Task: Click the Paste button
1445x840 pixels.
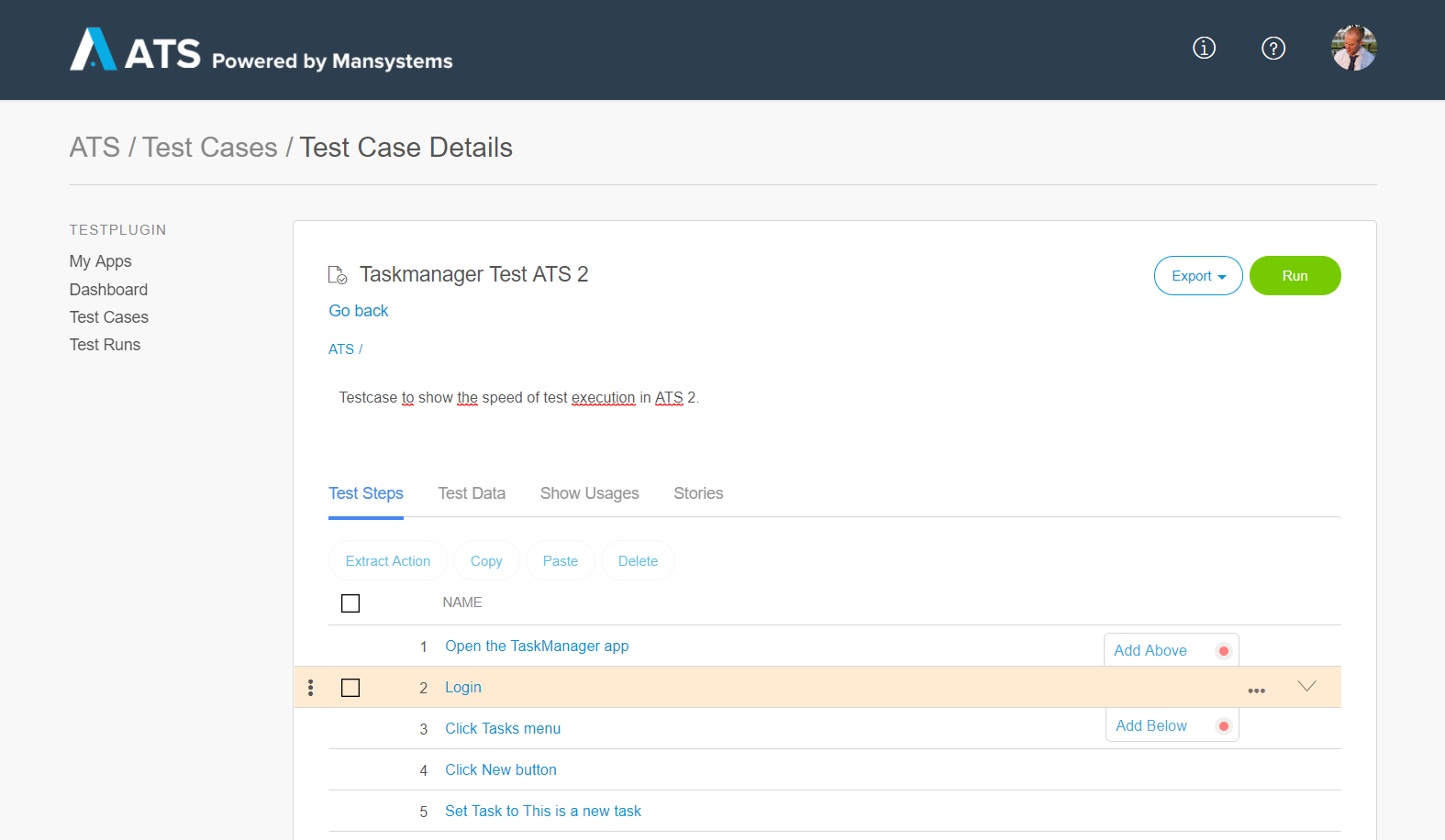Action: click(x=560, y=560)
